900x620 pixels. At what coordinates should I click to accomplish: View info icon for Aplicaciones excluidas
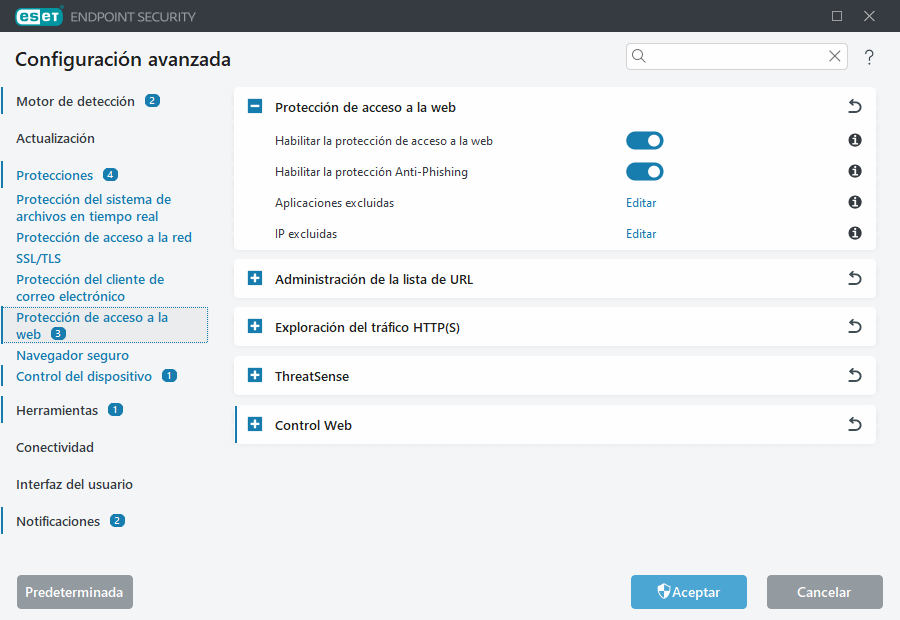tap(854, 202)
